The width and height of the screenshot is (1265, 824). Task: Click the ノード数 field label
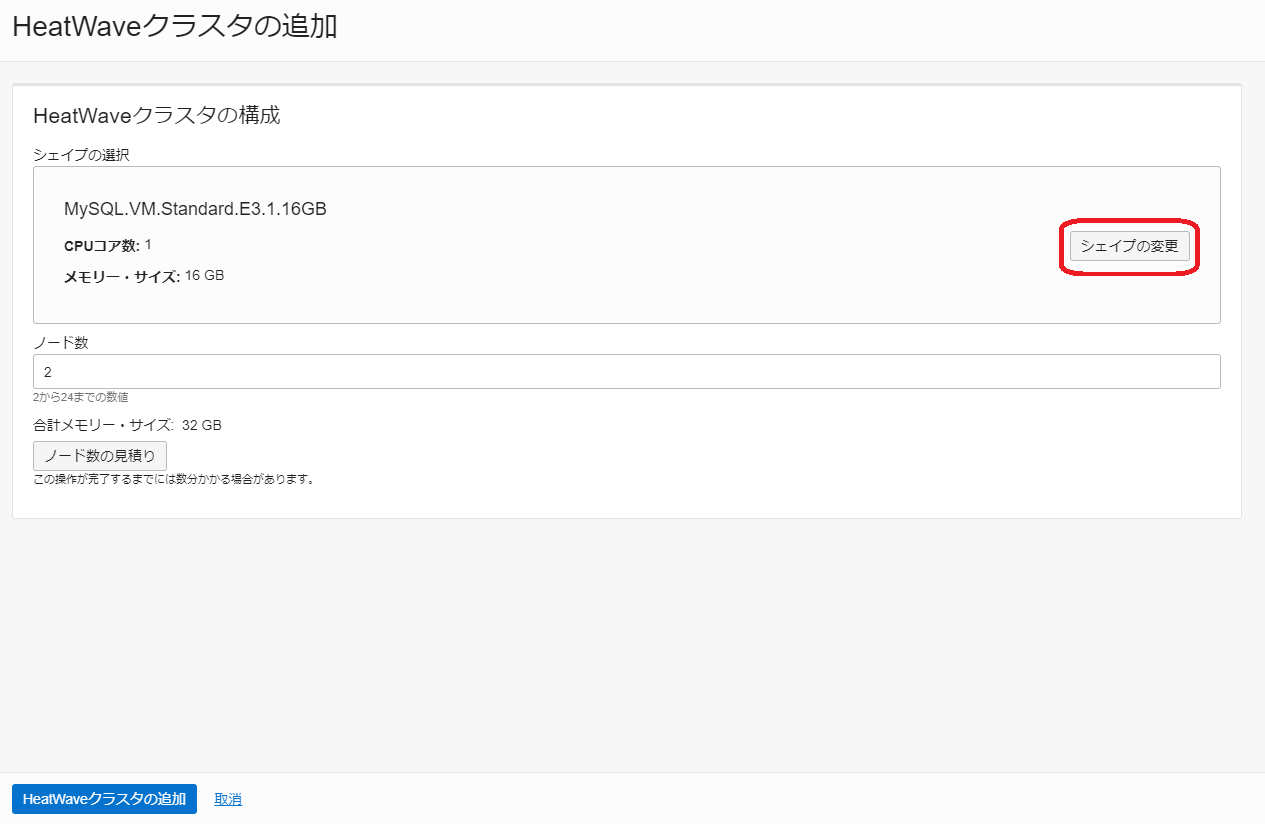(61, 342)
